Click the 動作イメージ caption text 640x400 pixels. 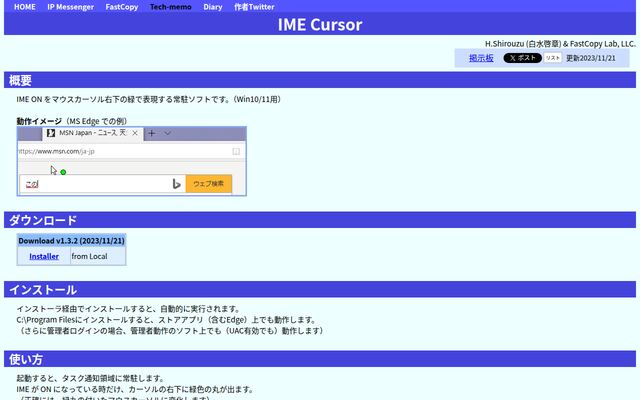pos(39,121)
